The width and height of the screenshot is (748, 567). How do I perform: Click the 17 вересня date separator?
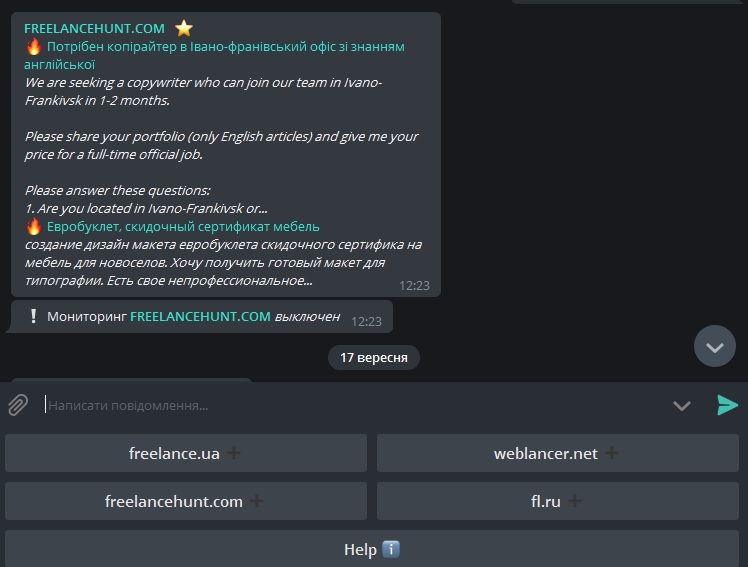[374, 357]
